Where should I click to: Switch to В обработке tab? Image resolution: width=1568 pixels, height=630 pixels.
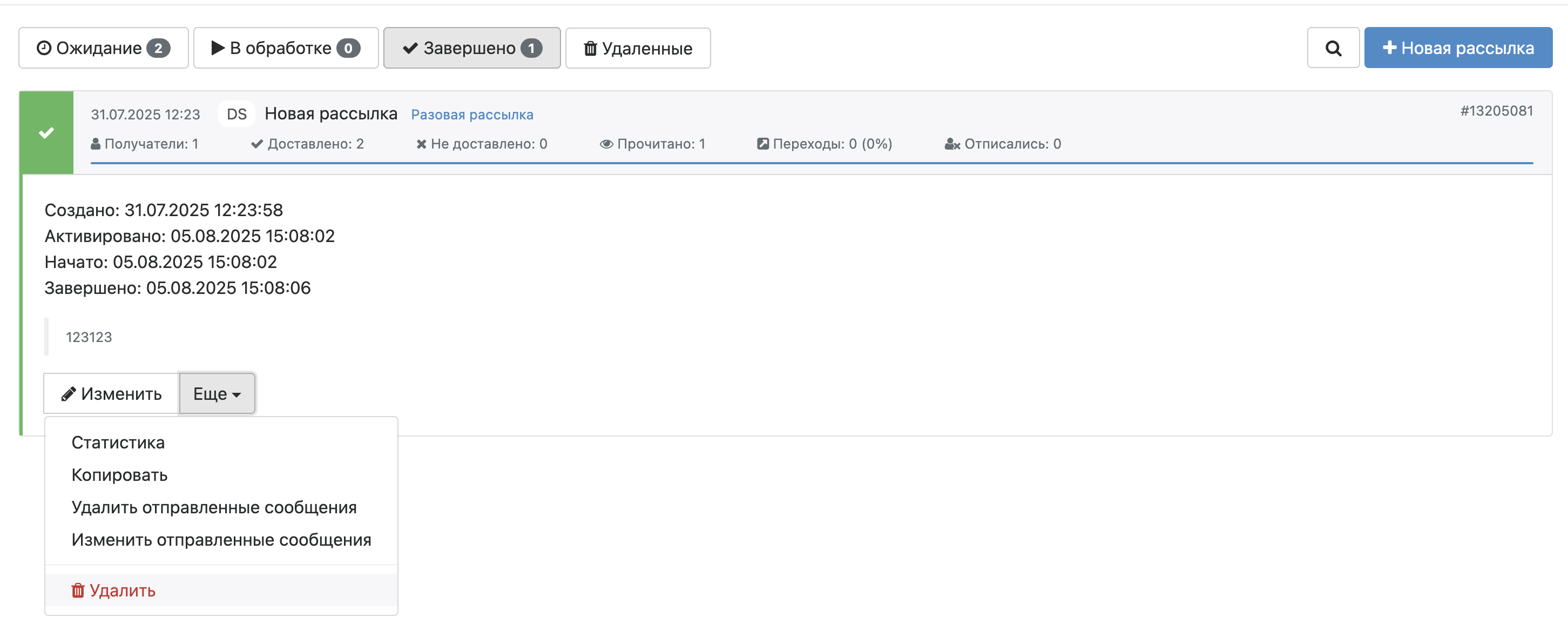286,48
